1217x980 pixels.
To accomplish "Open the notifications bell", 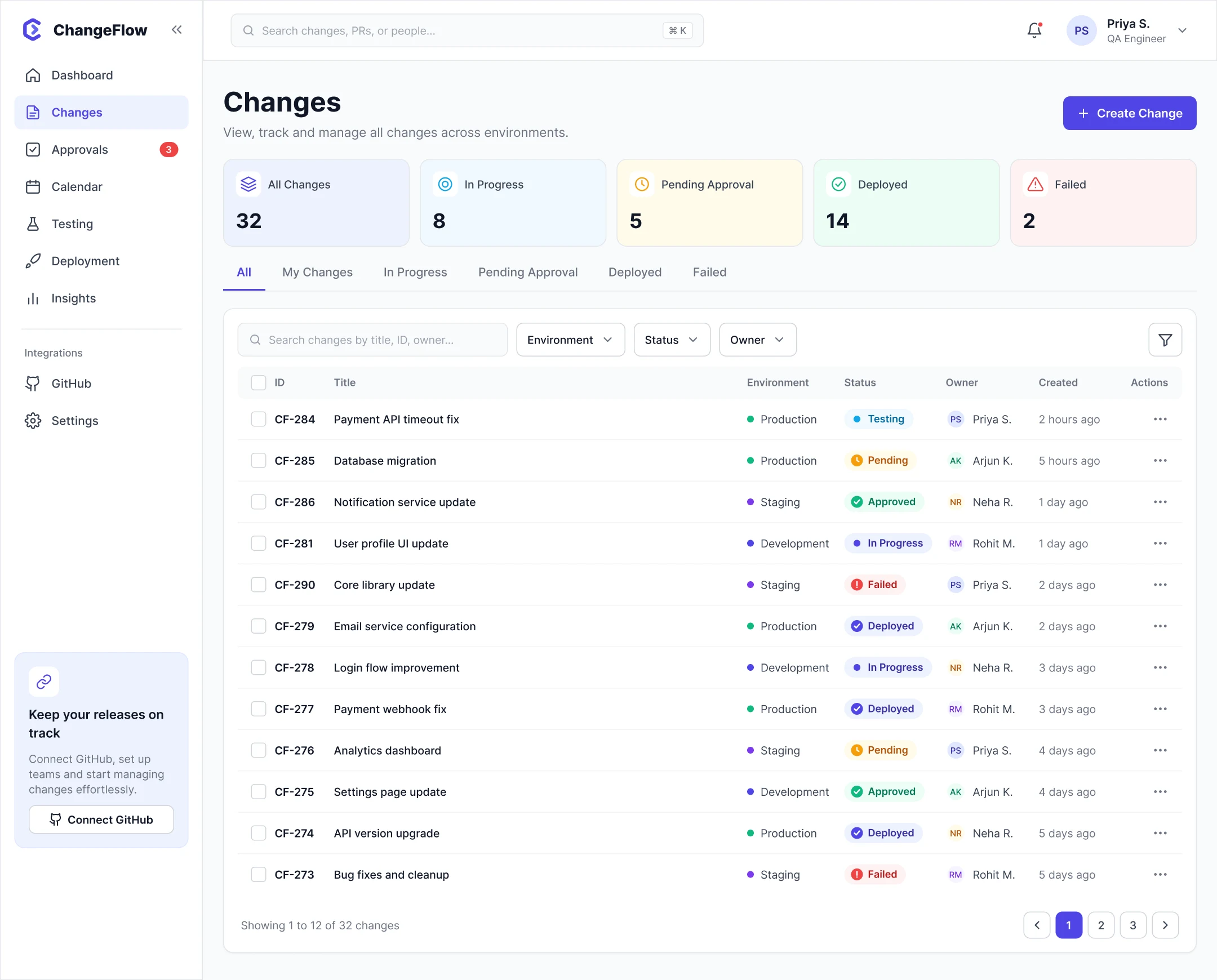I will tap(1034, 30).
